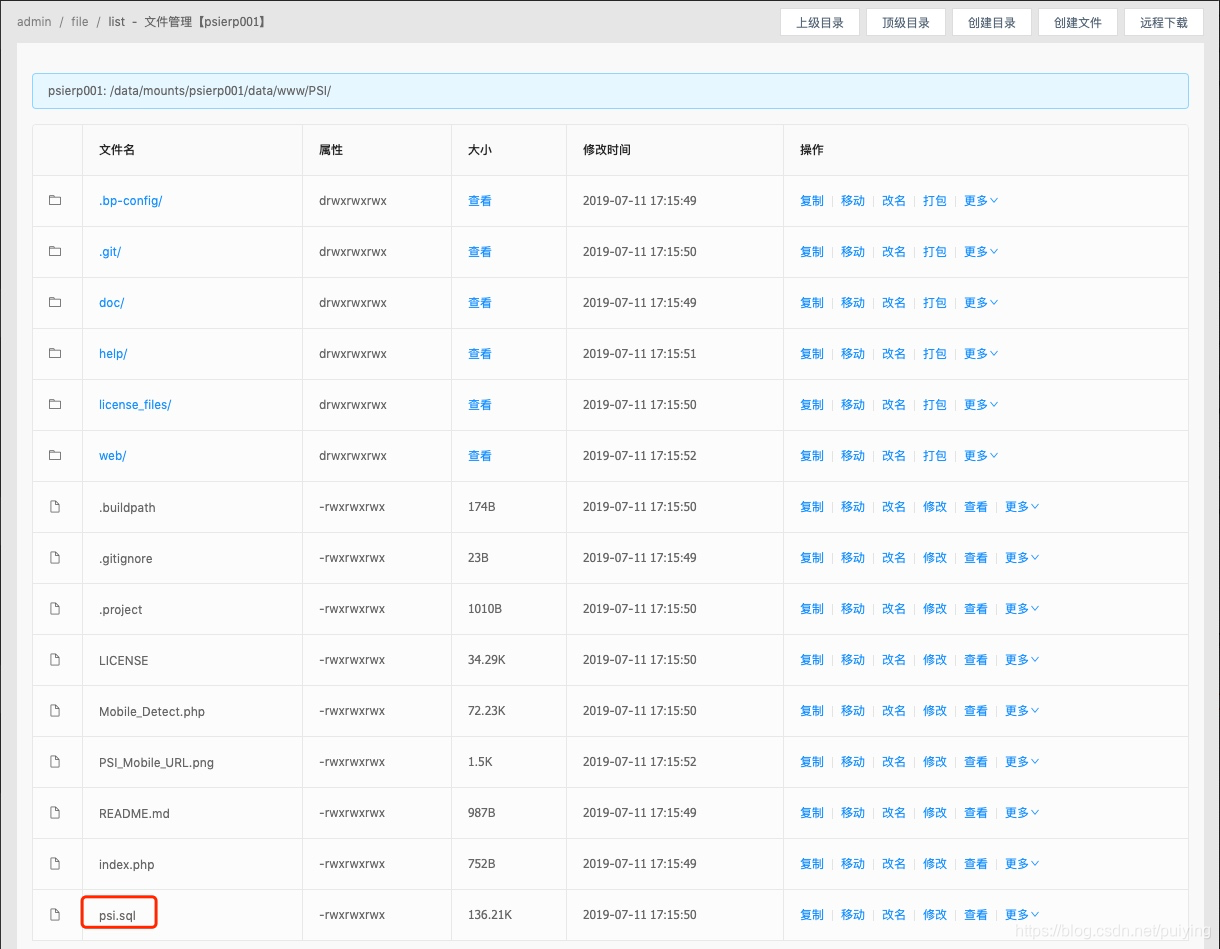Open the help/ folder link
The image size is (1220, 949).
click(113, 353)
